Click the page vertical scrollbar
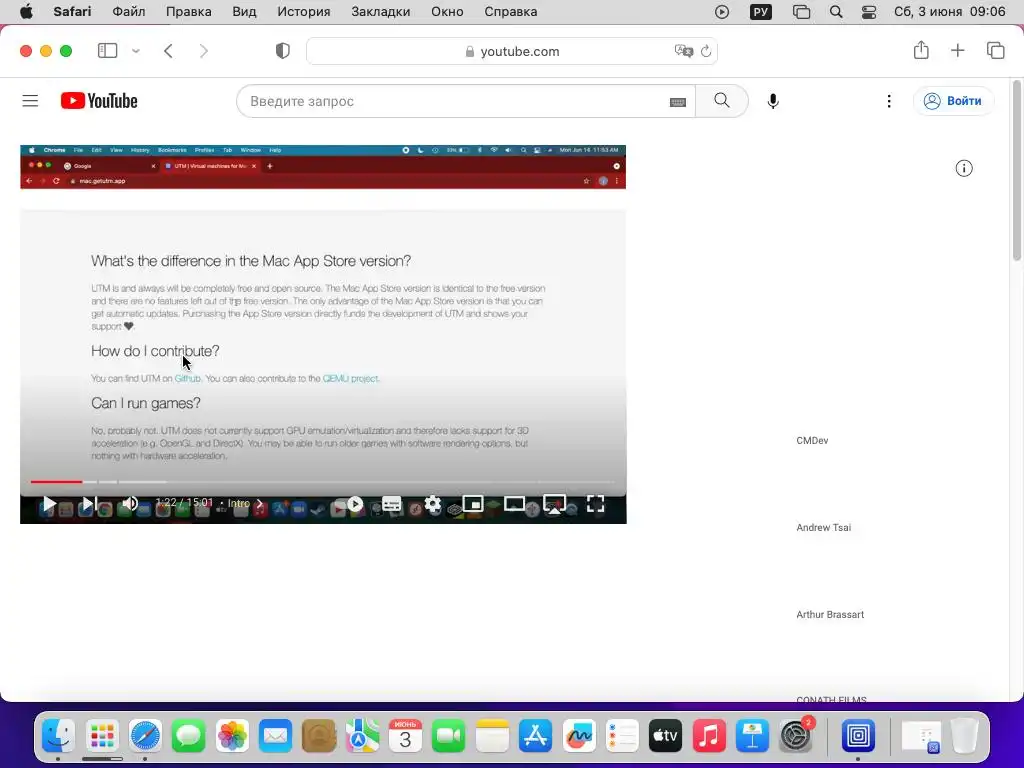Image resolution: width=1024 pixels, height=768 pixels. 1017,171
